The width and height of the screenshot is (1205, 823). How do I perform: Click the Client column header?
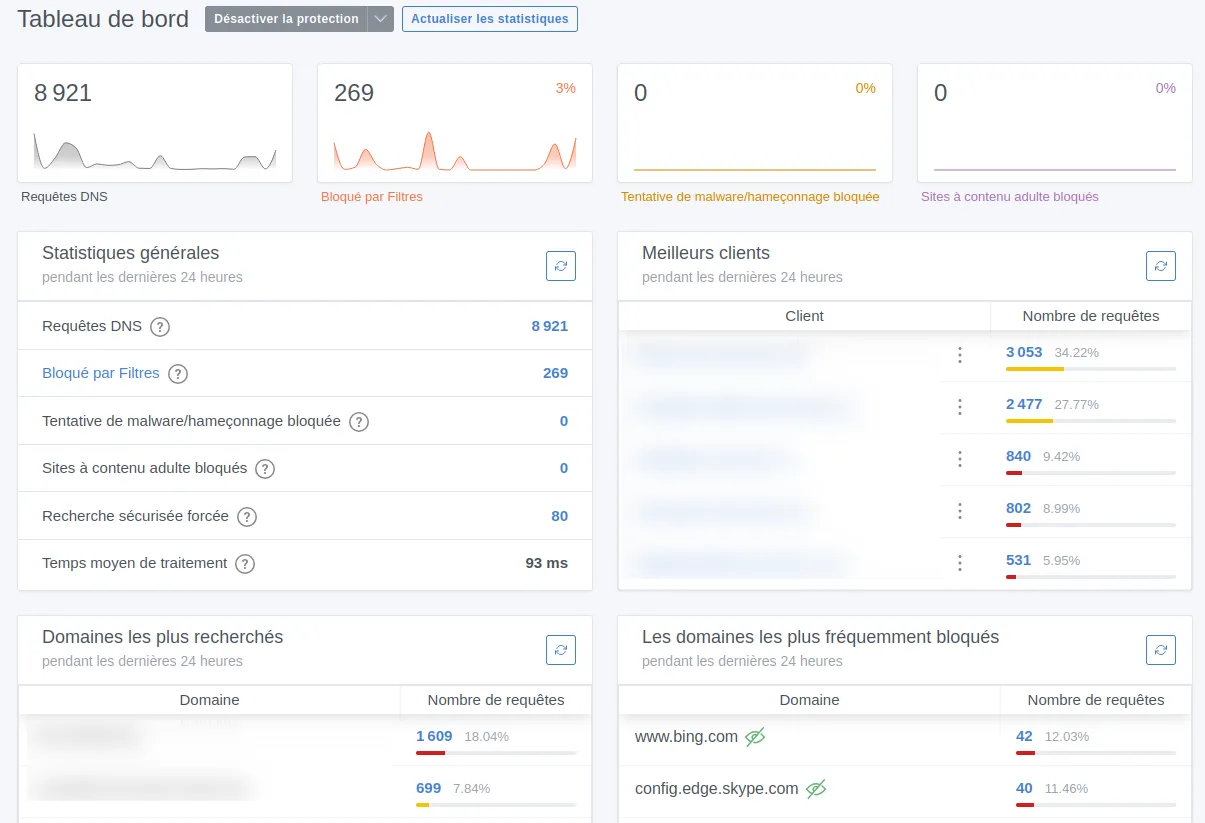(x=805, y=316)
